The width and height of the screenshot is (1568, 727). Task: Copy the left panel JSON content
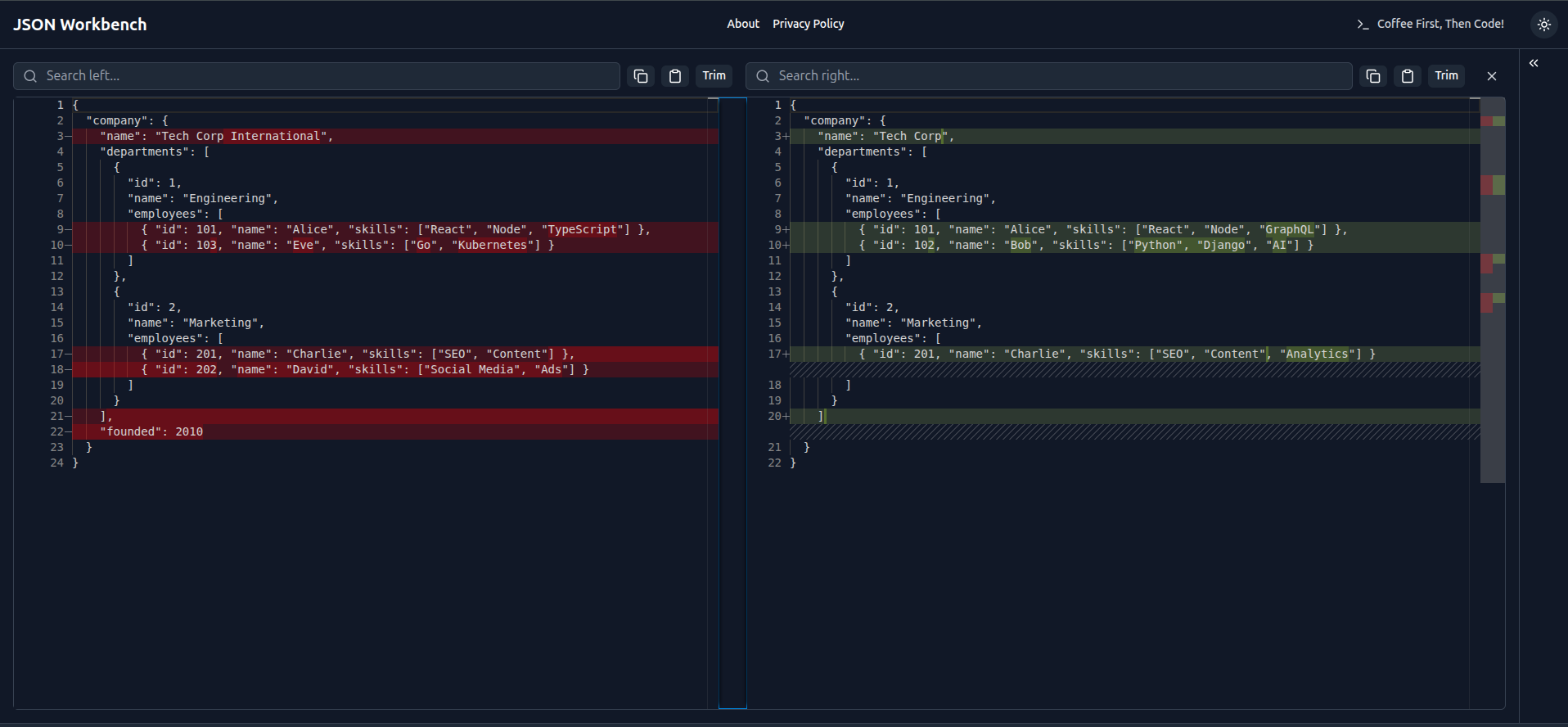pos(641,76)
